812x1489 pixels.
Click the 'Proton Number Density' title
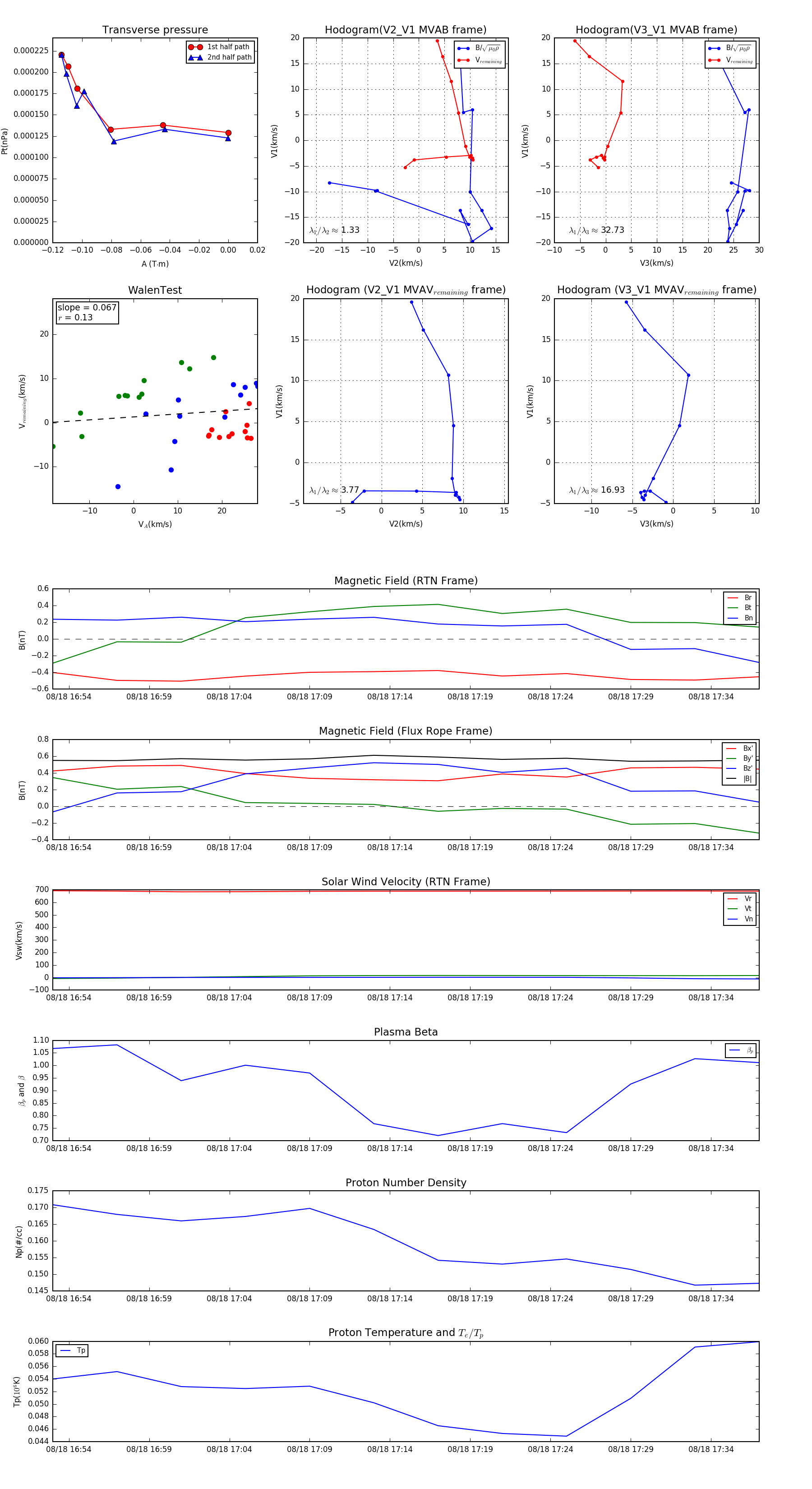(x=406, y=1183)
